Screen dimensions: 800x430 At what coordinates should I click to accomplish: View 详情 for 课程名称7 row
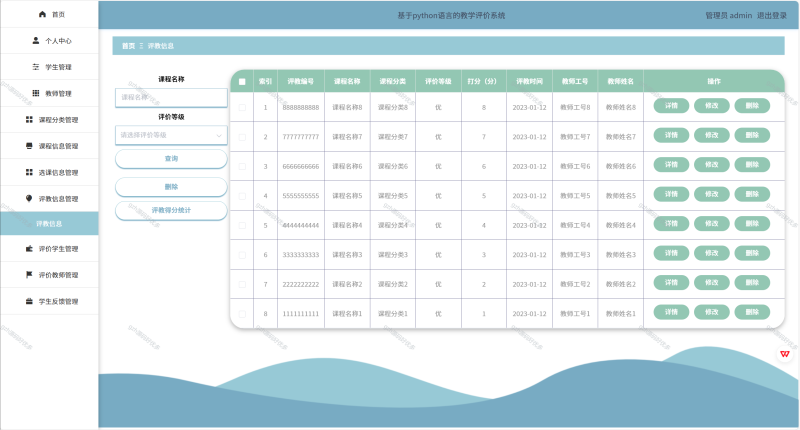coord(671,135)
